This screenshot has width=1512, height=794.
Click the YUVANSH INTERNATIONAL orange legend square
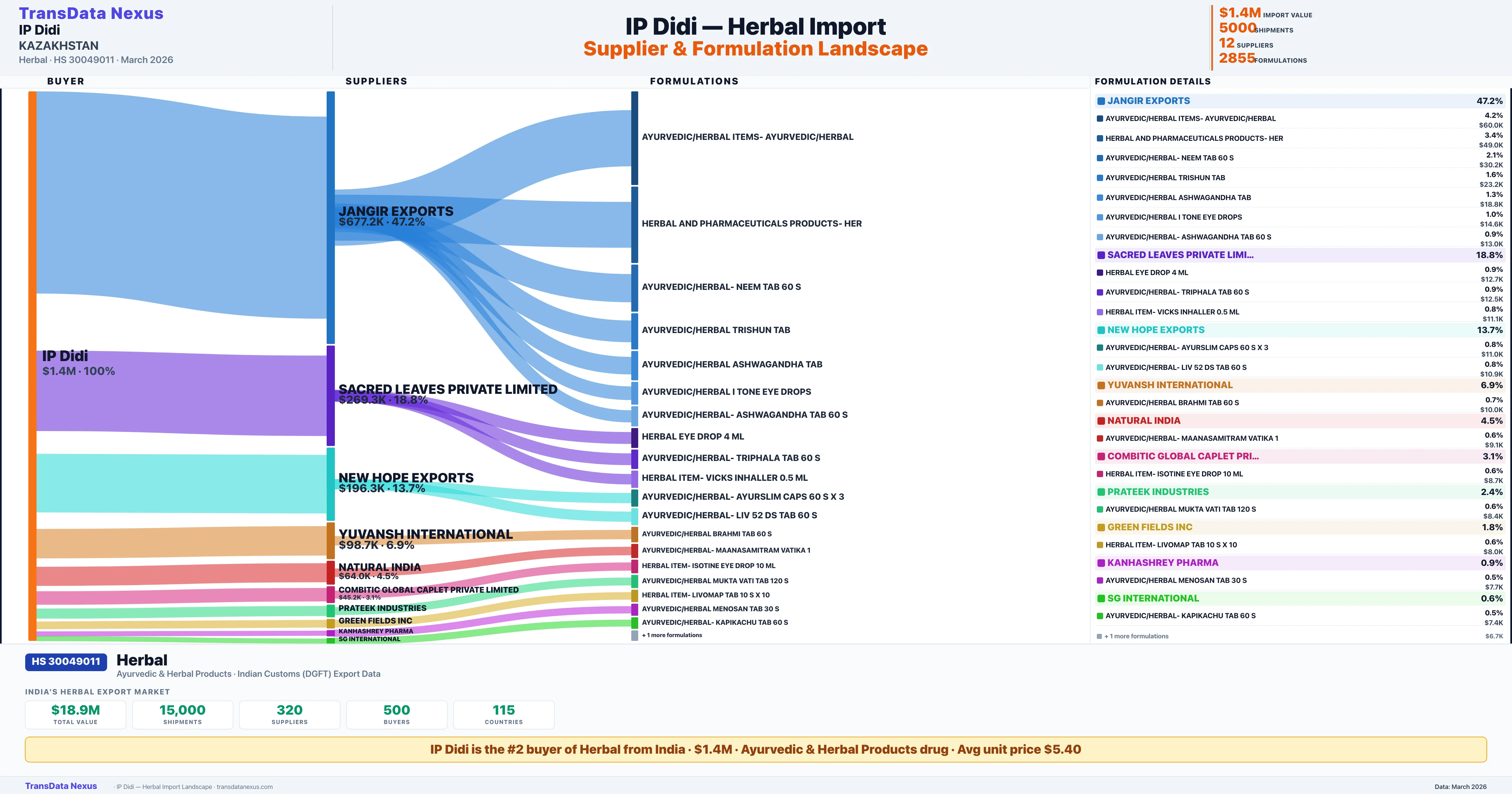[x=1101, y=385]
